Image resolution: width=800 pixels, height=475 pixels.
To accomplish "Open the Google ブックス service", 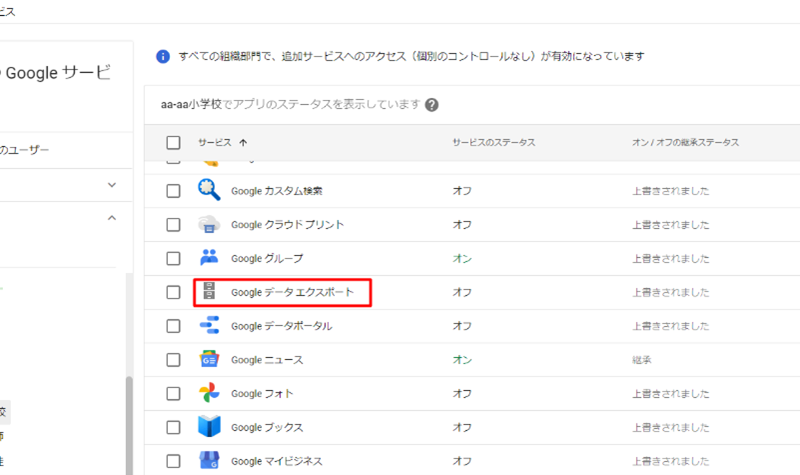I will pos(267,427).
